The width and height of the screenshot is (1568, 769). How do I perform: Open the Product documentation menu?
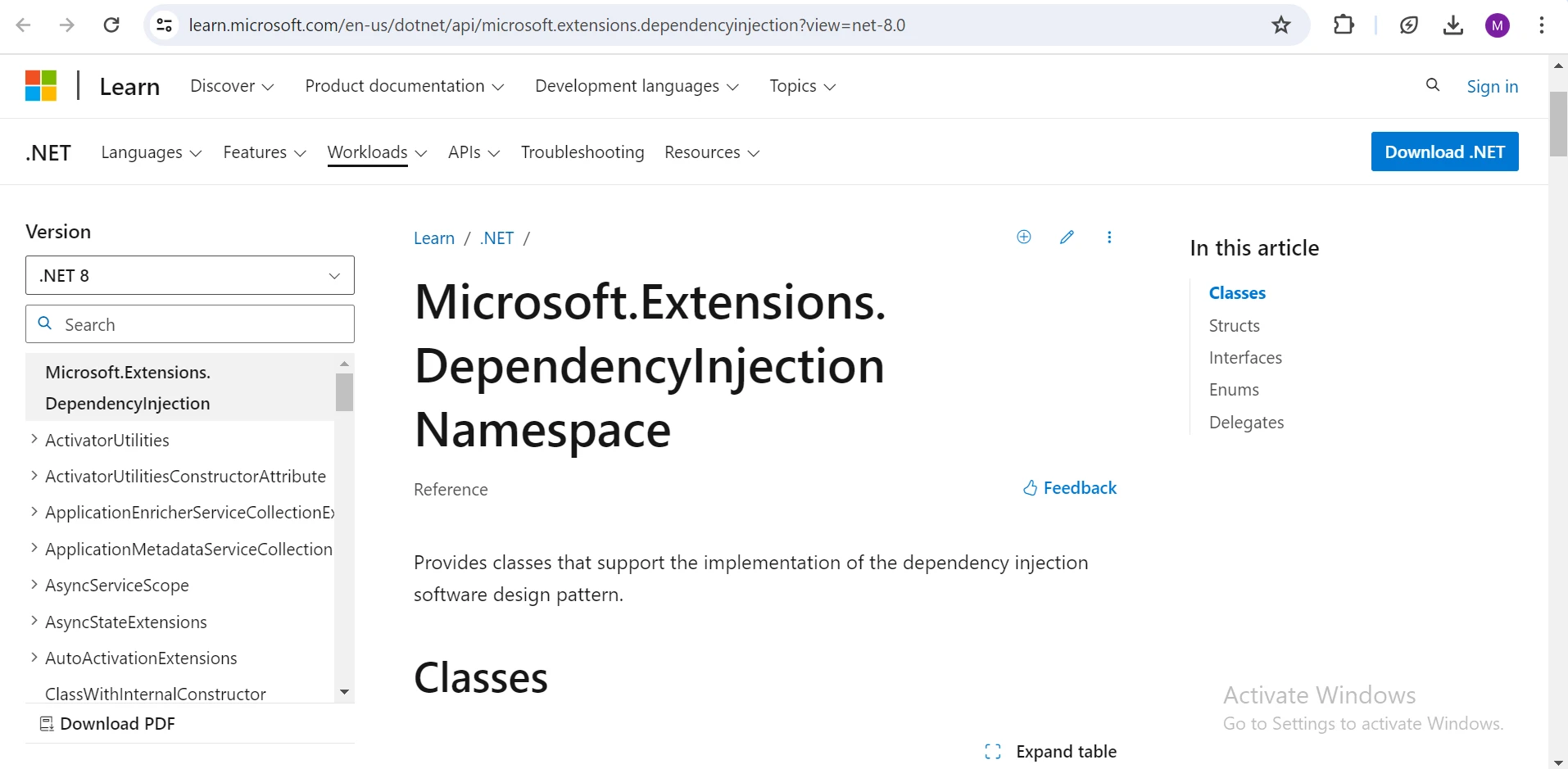pyautogui.click(x=405, y=86)
